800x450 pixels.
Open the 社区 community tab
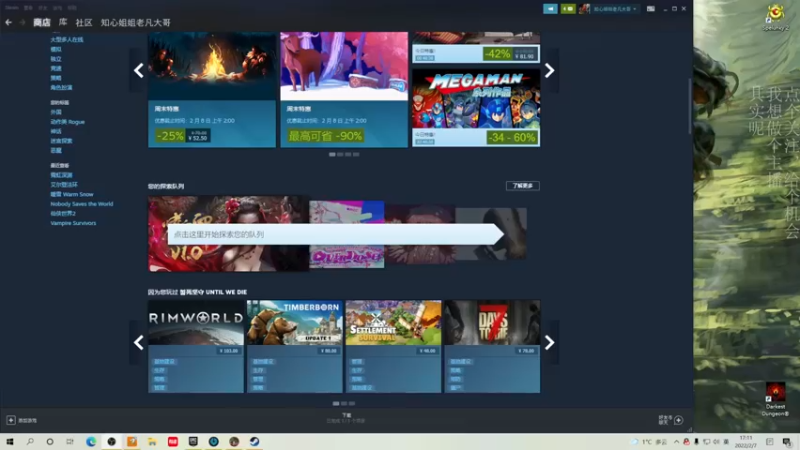[x=84, y=22]
